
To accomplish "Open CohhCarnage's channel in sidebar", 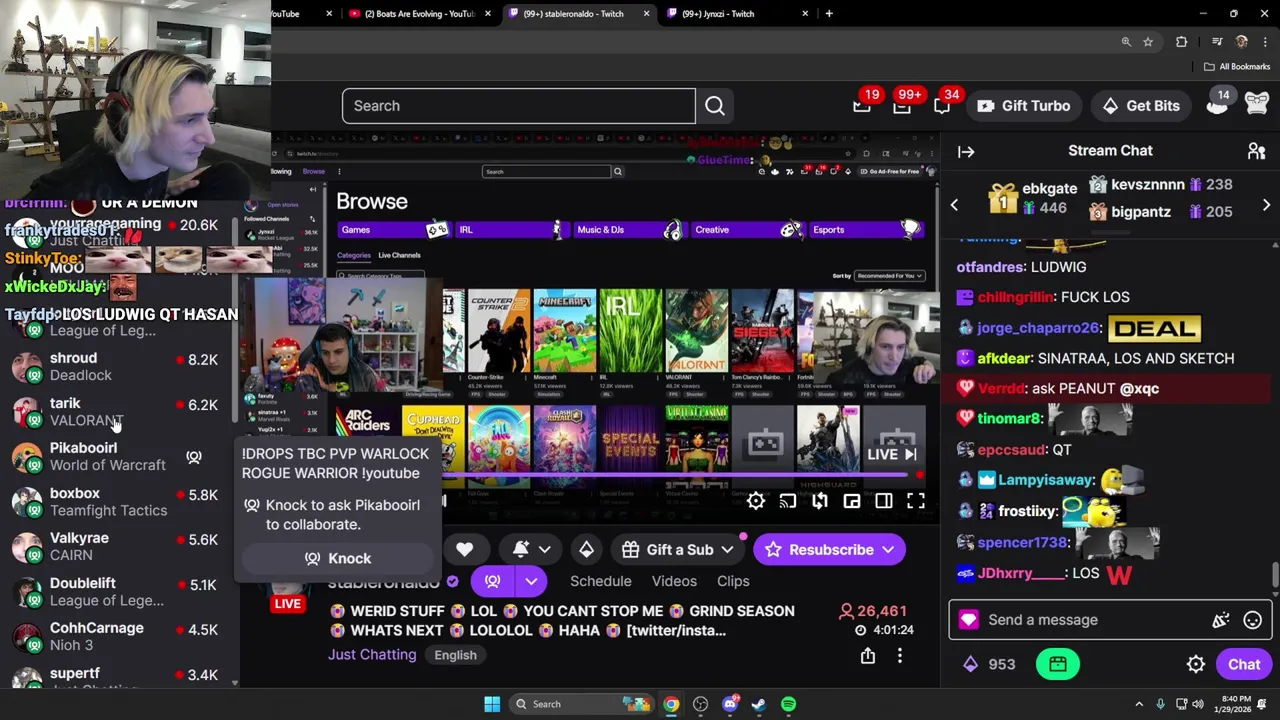I will 120,636.
